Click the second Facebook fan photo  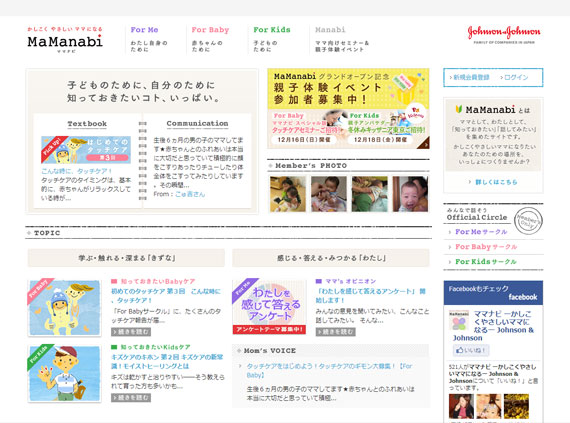pyautogui.click(x=489, y=406)
